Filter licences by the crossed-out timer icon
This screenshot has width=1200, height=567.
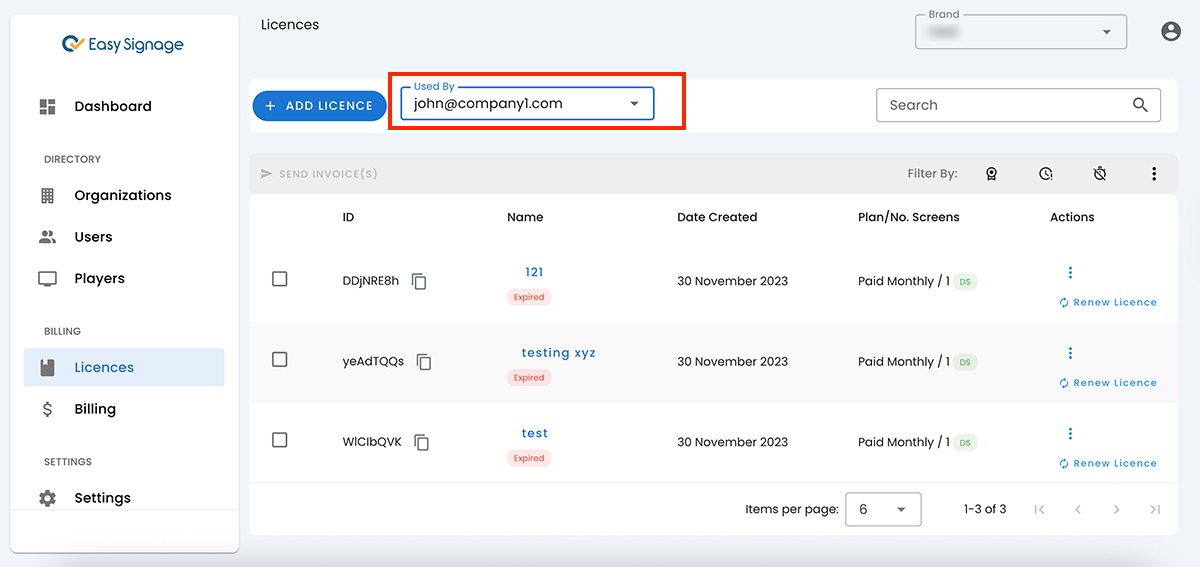[1099, 174]
